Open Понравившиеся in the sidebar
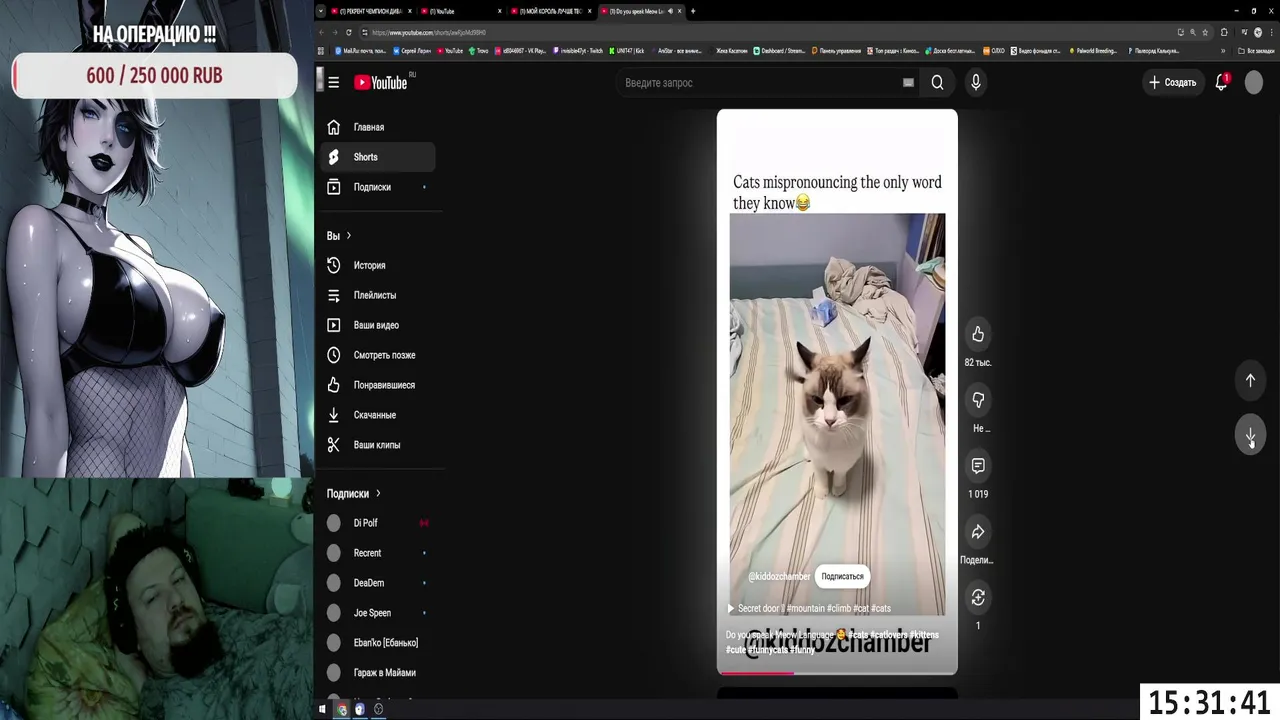1280x720 pixels. 378,385
